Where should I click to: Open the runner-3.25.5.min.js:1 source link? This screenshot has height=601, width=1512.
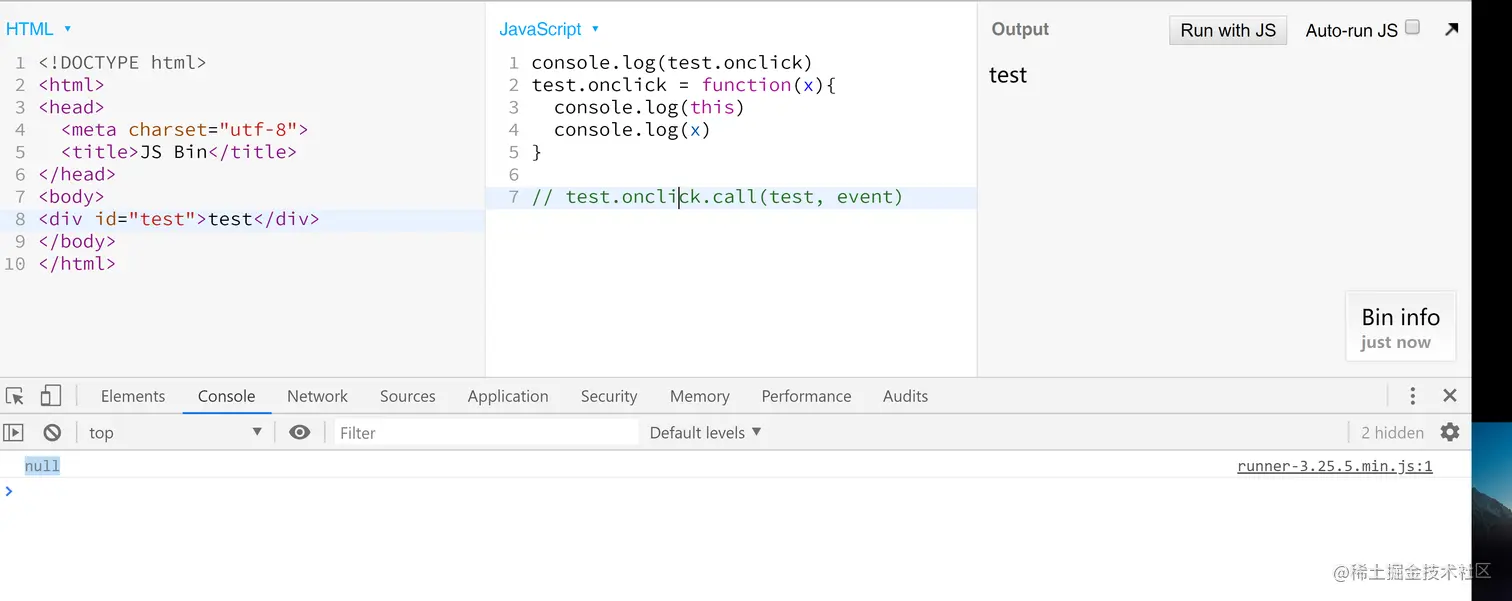[1334, 466]
